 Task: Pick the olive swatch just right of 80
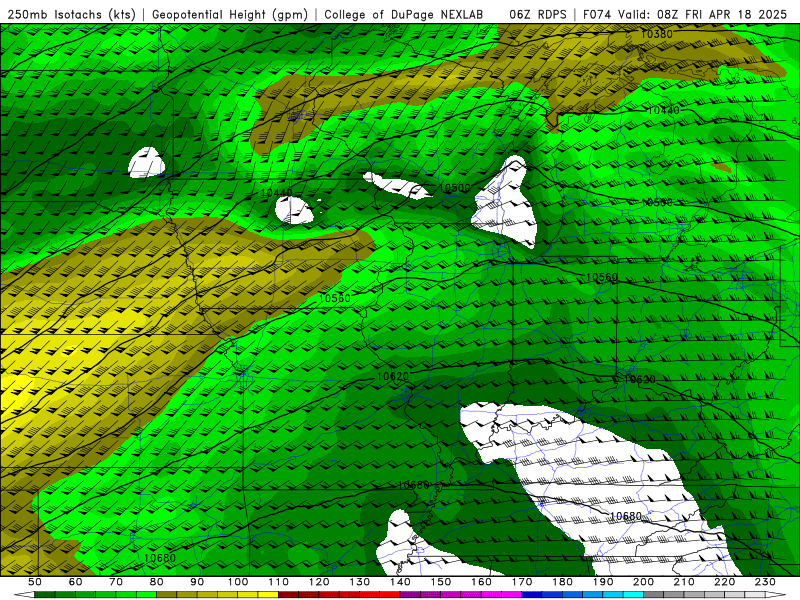pyautogui.click(x=166, y=595)
